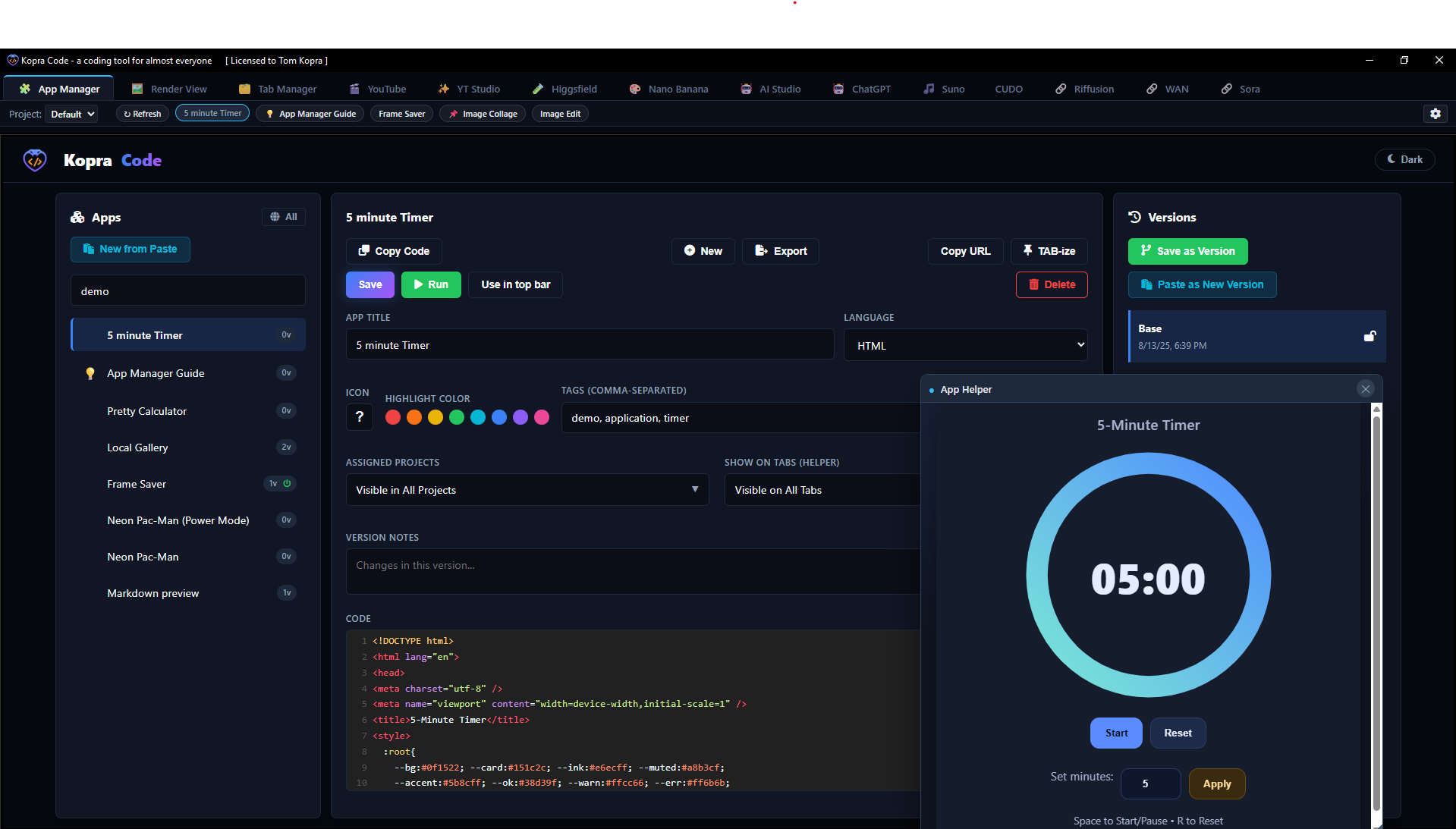Switch to the Render View tab

tap(169, 89)
